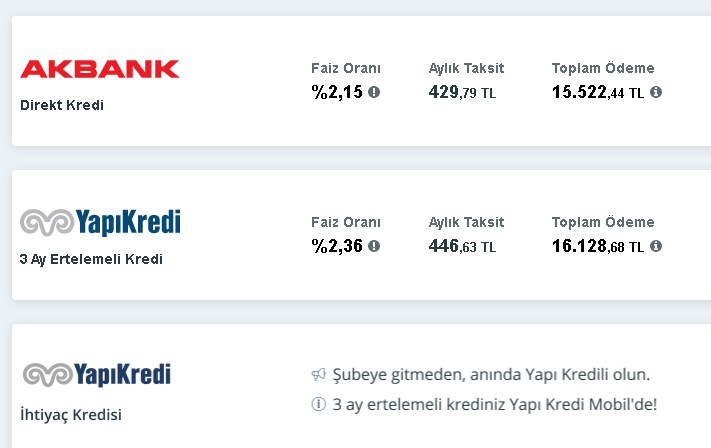
Task: Open the Şubeye gitmeden, anında Yapı Kredili olun text
Action: pos(492,375)
